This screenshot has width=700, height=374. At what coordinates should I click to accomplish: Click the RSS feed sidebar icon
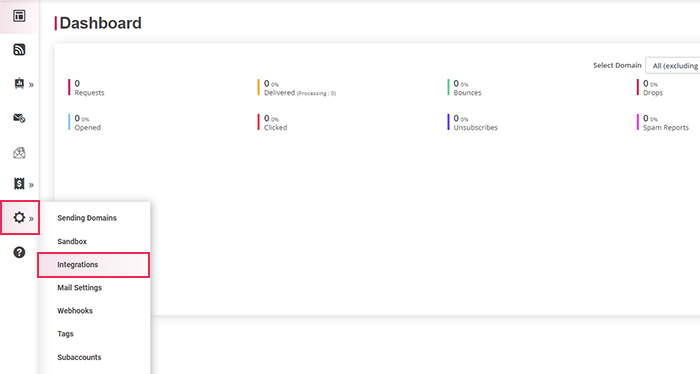tap(19, 50)
